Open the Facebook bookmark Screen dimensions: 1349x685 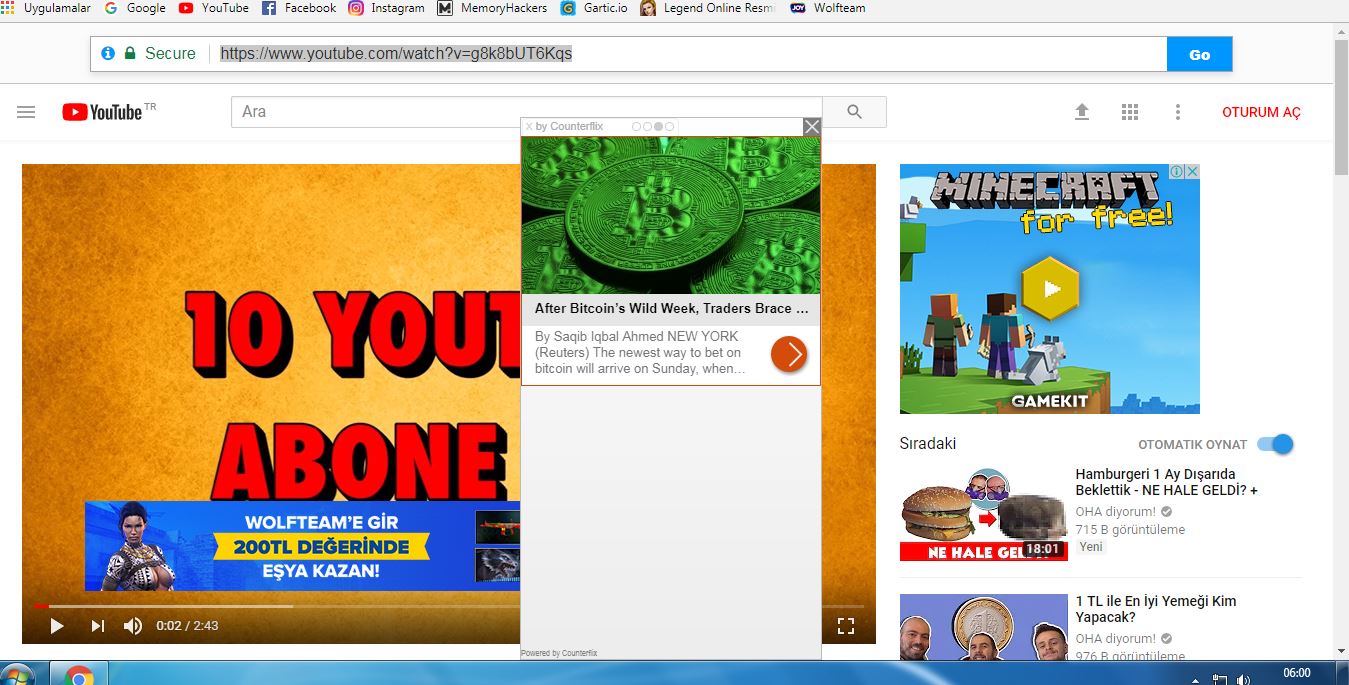tap(299, 8)
